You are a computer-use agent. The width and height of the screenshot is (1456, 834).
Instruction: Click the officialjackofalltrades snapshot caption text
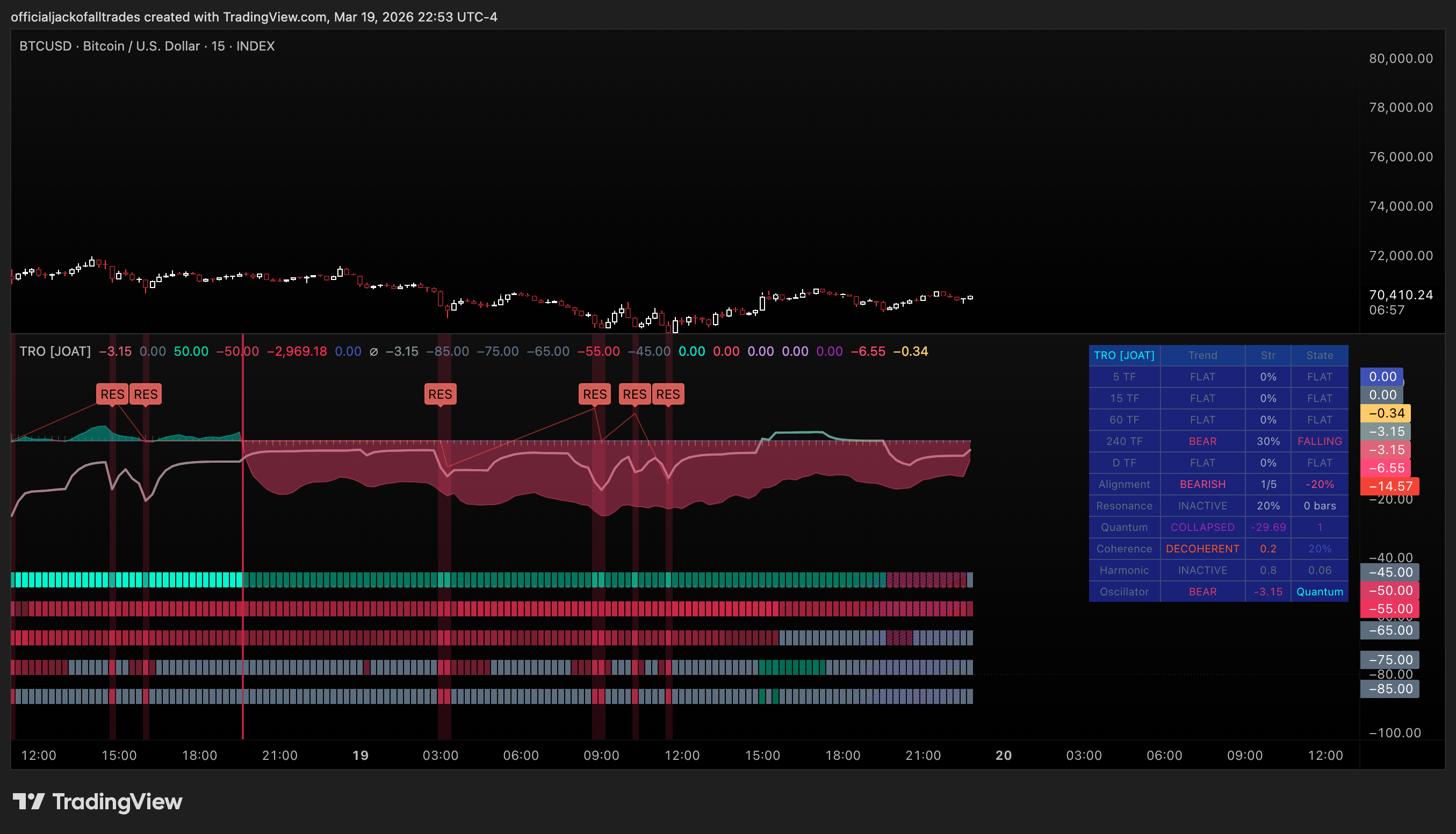pyautogui.click(x=254, y=17)
